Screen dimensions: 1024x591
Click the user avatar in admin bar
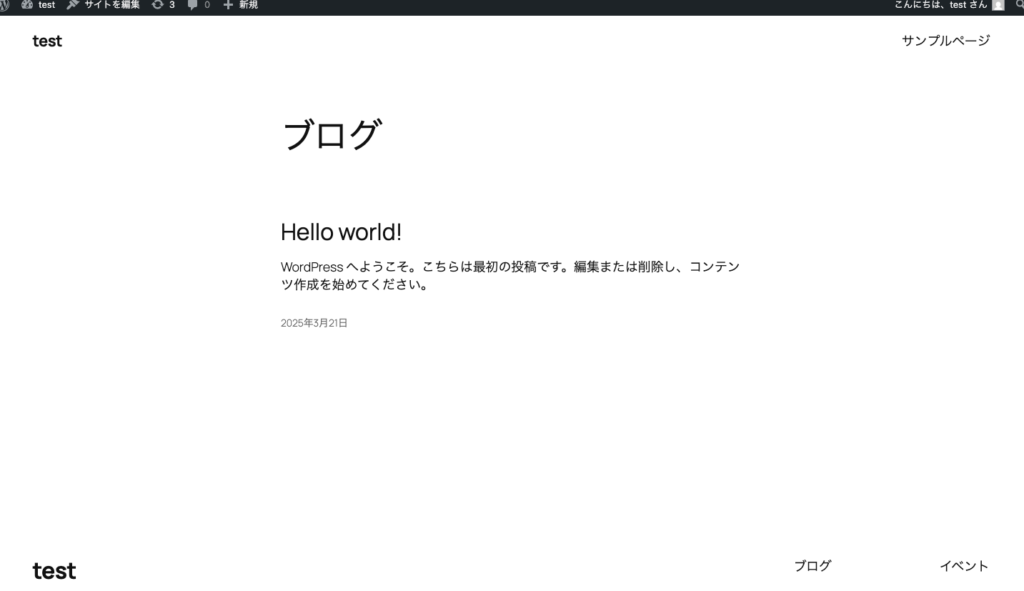coord(998,5)
